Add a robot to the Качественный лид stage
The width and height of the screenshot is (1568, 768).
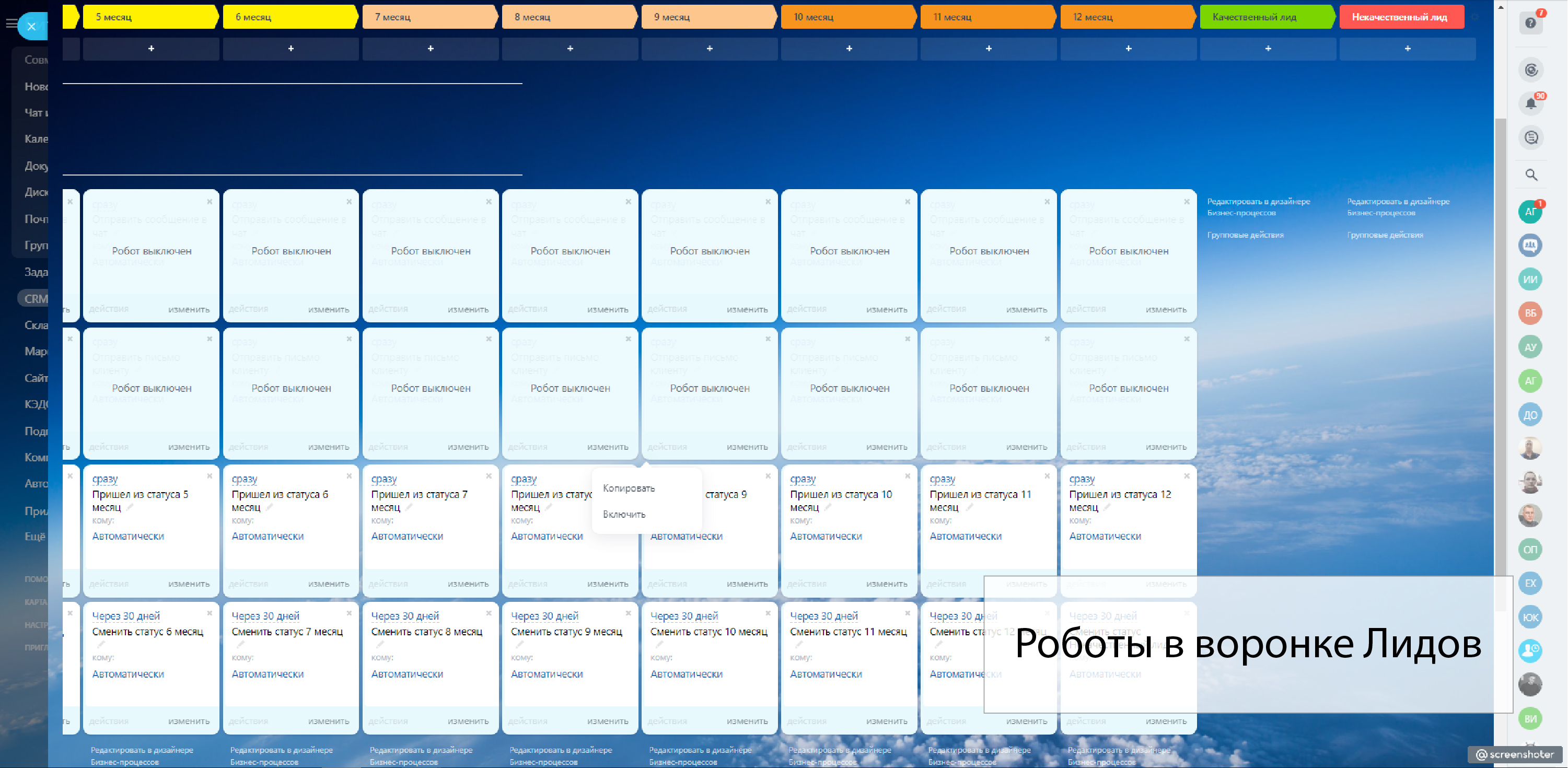[1268, 49]
